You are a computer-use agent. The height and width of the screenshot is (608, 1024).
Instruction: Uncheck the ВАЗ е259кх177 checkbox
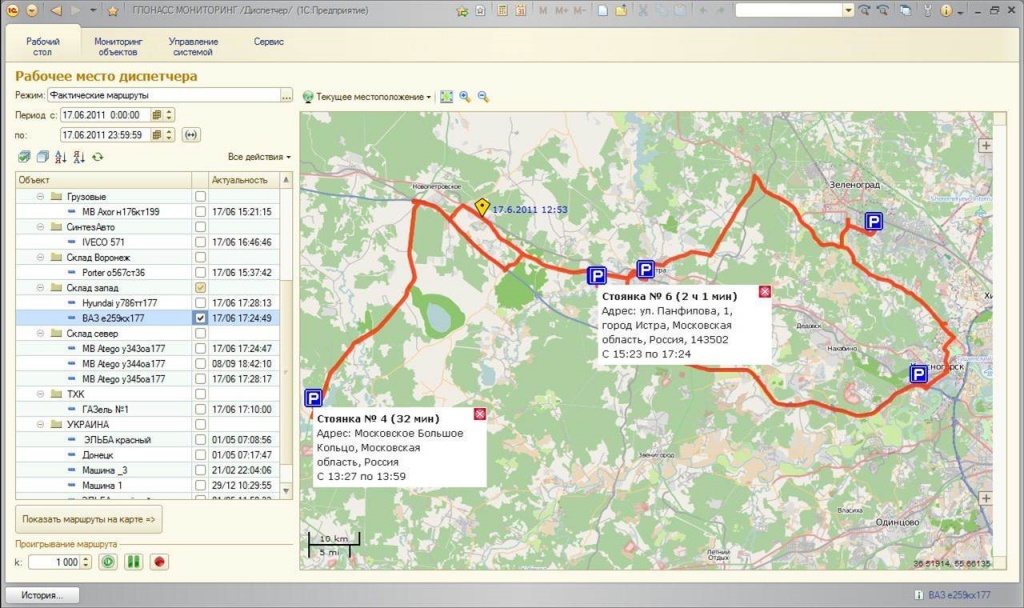pyautogui.click(x=201, y=318)
